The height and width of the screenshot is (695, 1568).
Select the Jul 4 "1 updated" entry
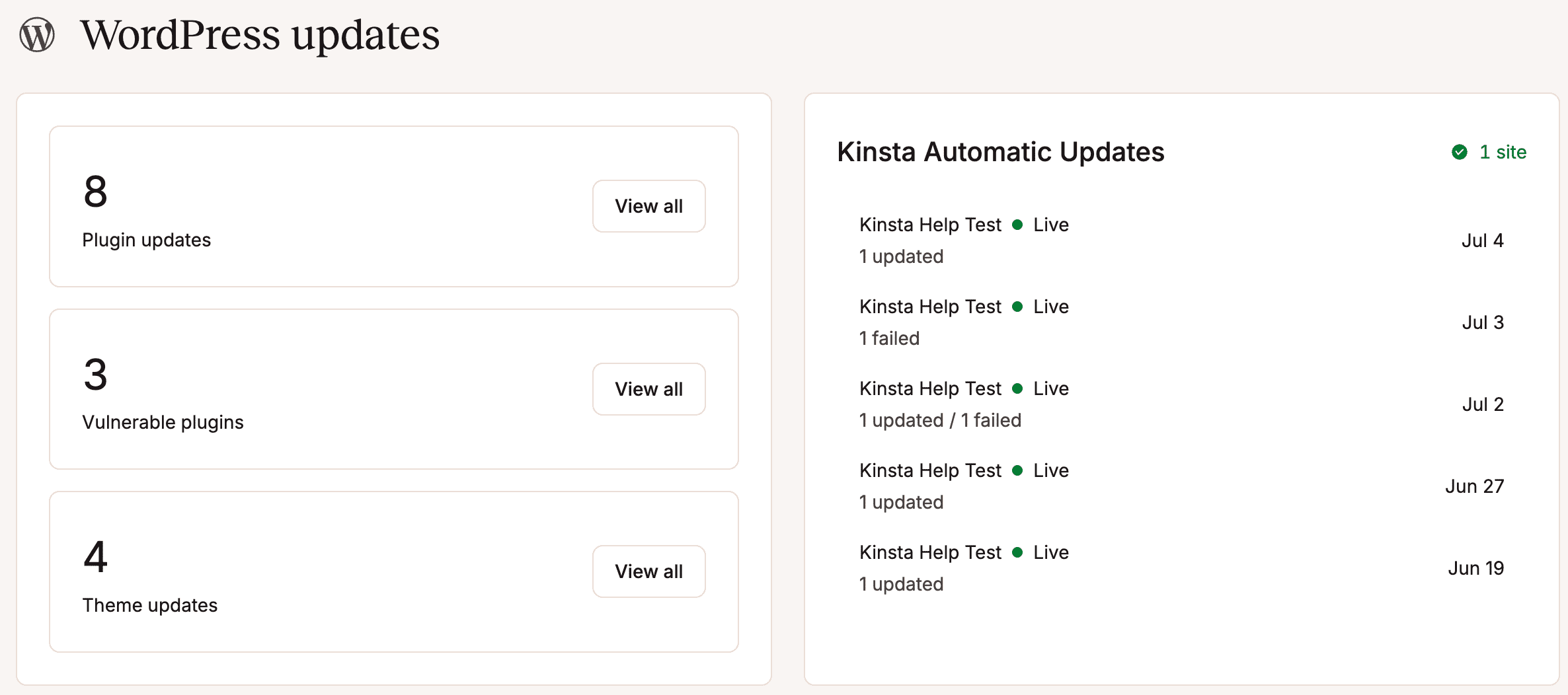click(x=901, y=256)
